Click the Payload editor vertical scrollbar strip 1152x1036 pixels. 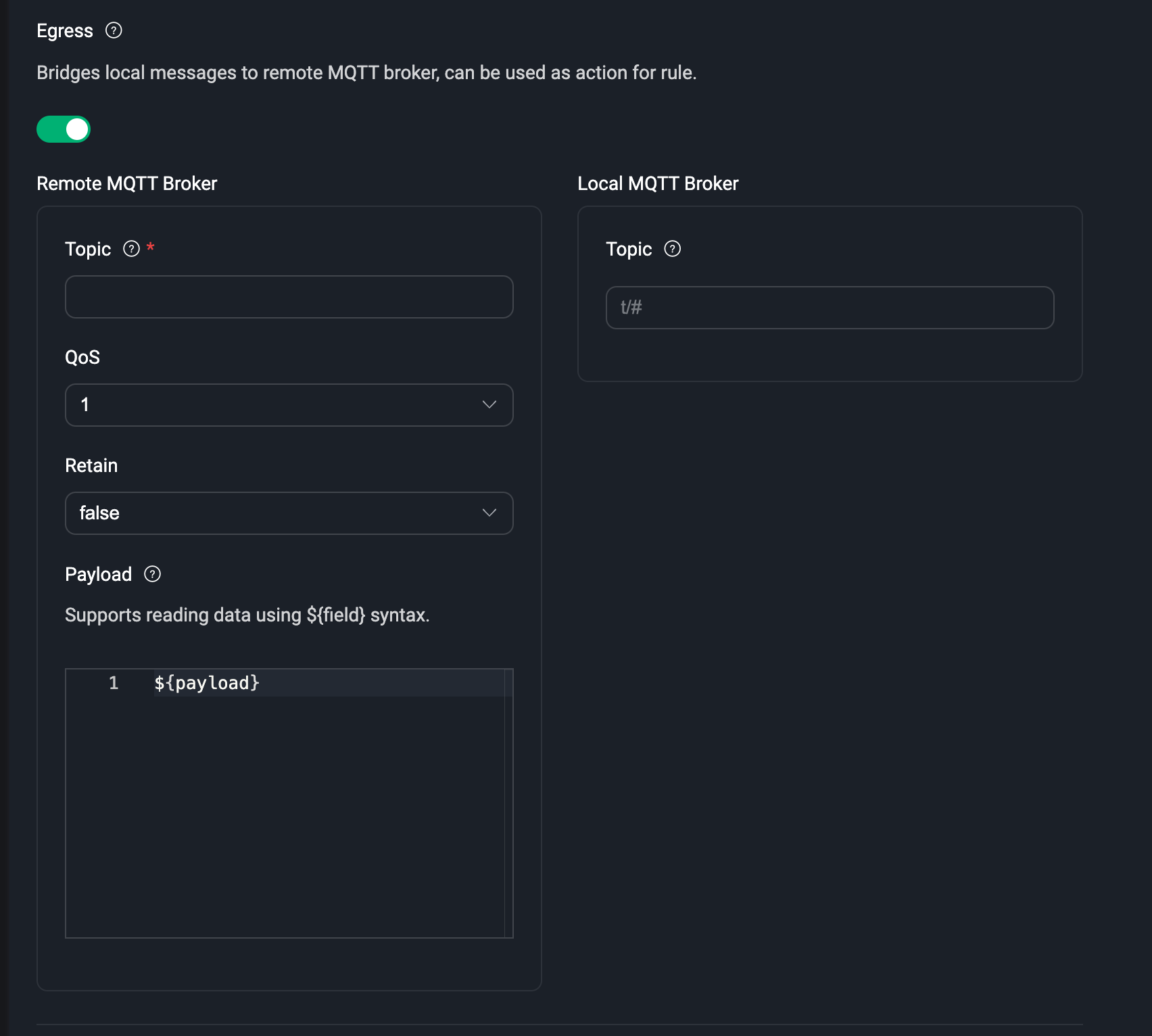[x=508, y=805]
